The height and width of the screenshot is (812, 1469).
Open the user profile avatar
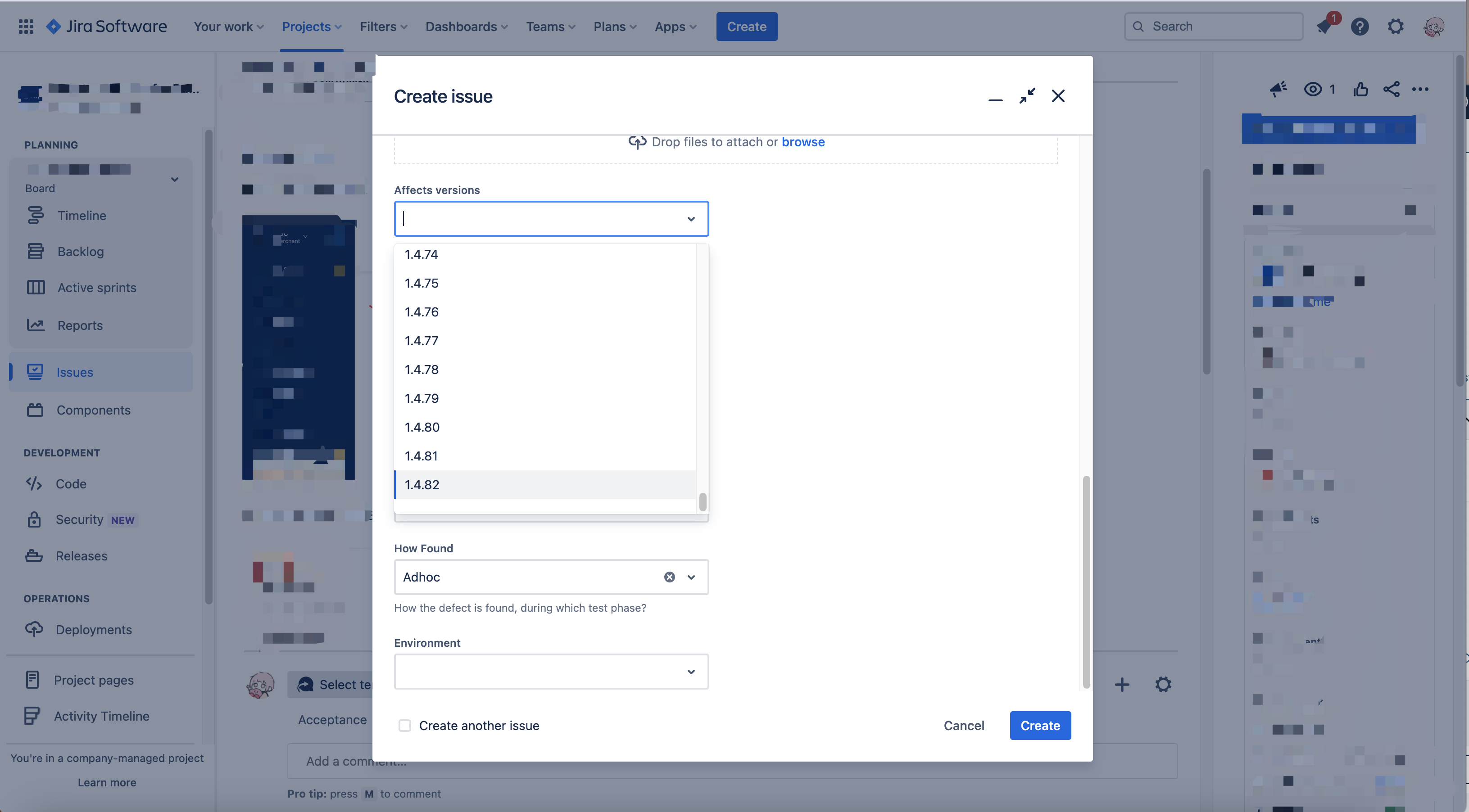pyautogui.click(x=1433, y=27)
